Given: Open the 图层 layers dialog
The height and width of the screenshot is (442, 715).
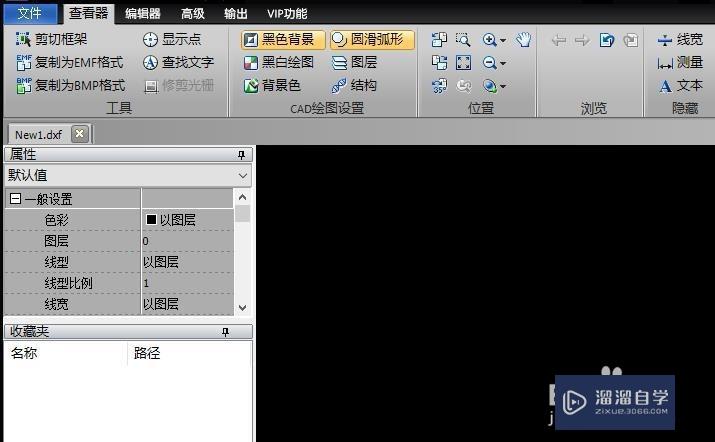Looking at the screenshot, I should point(354,62).
